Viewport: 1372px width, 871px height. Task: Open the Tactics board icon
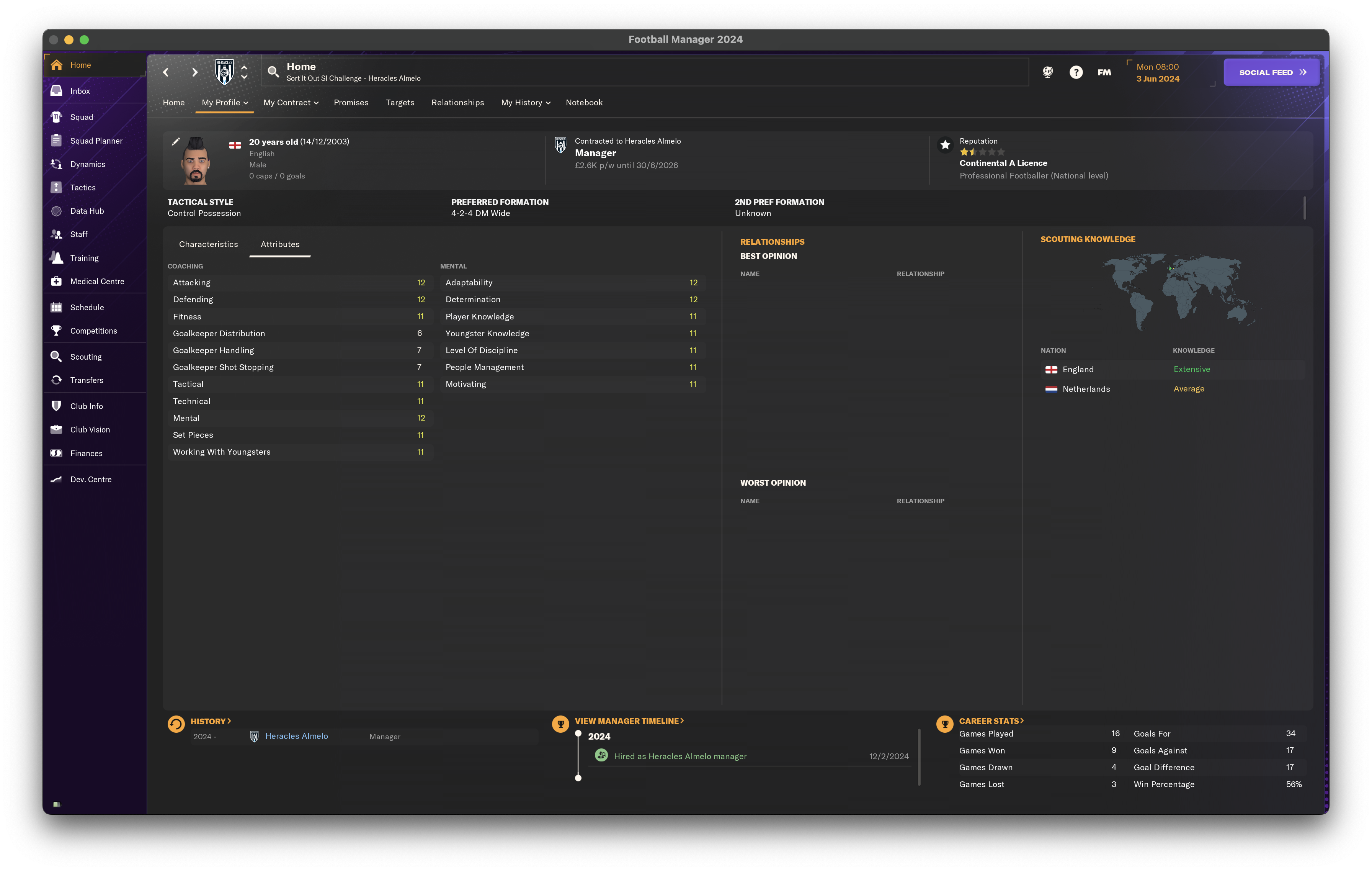(56, 188)
